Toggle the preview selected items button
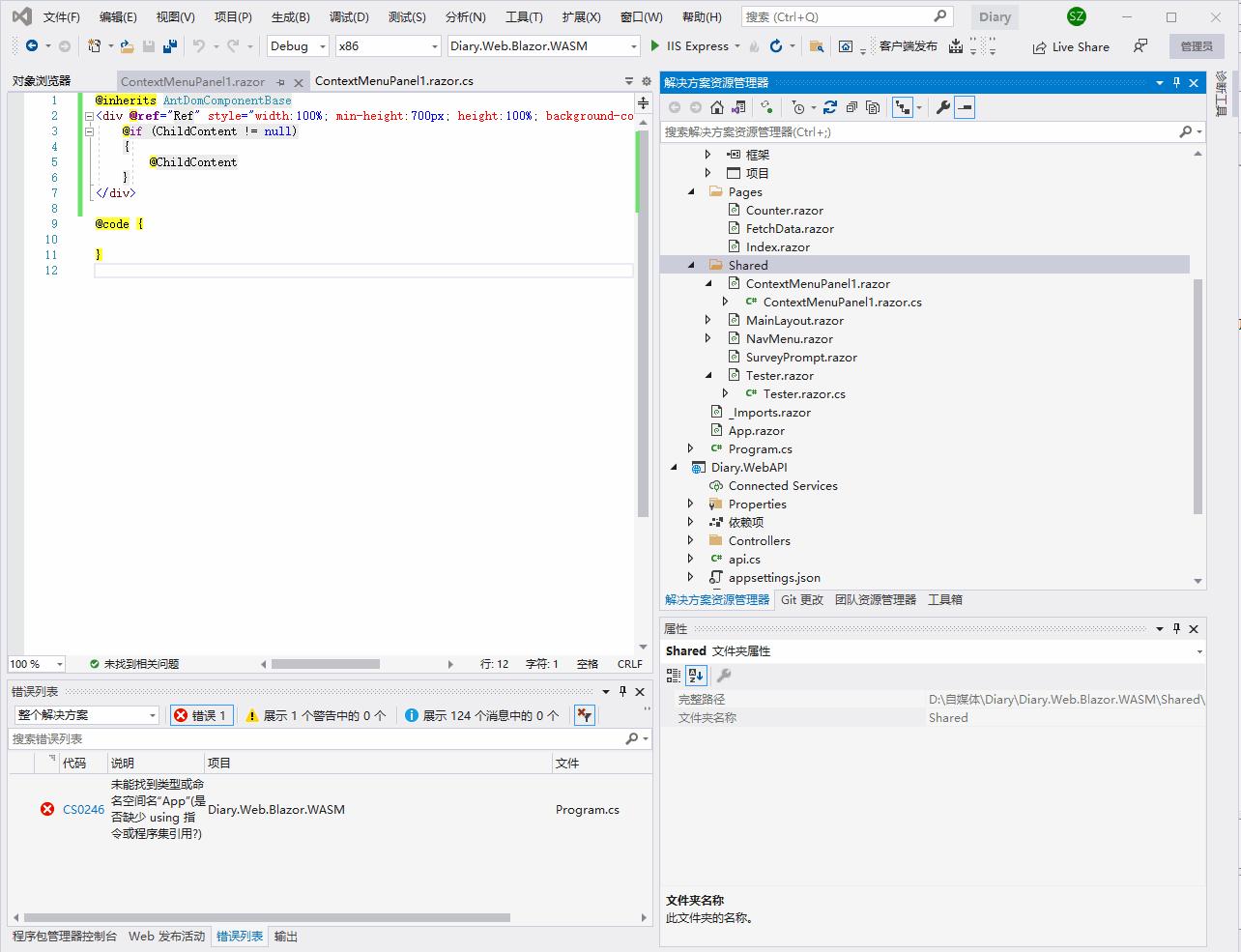Image resolution: width=1241 pixels, height=952 pixels. tap(965, 107)
